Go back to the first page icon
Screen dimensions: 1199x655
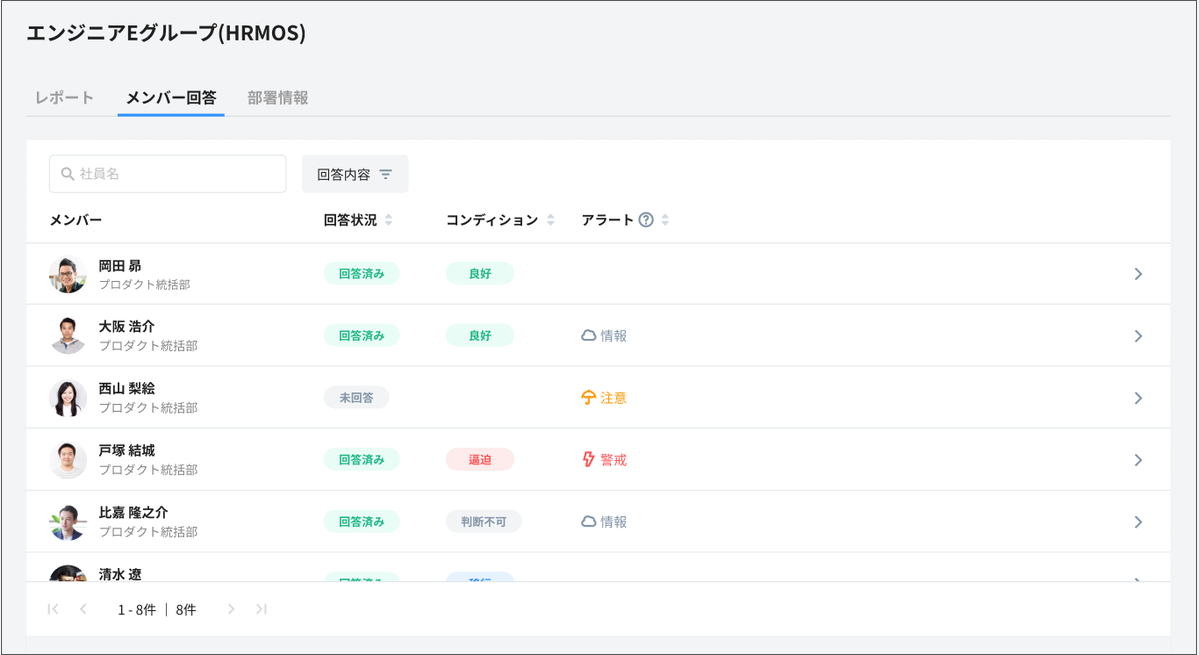pos(52,608)
